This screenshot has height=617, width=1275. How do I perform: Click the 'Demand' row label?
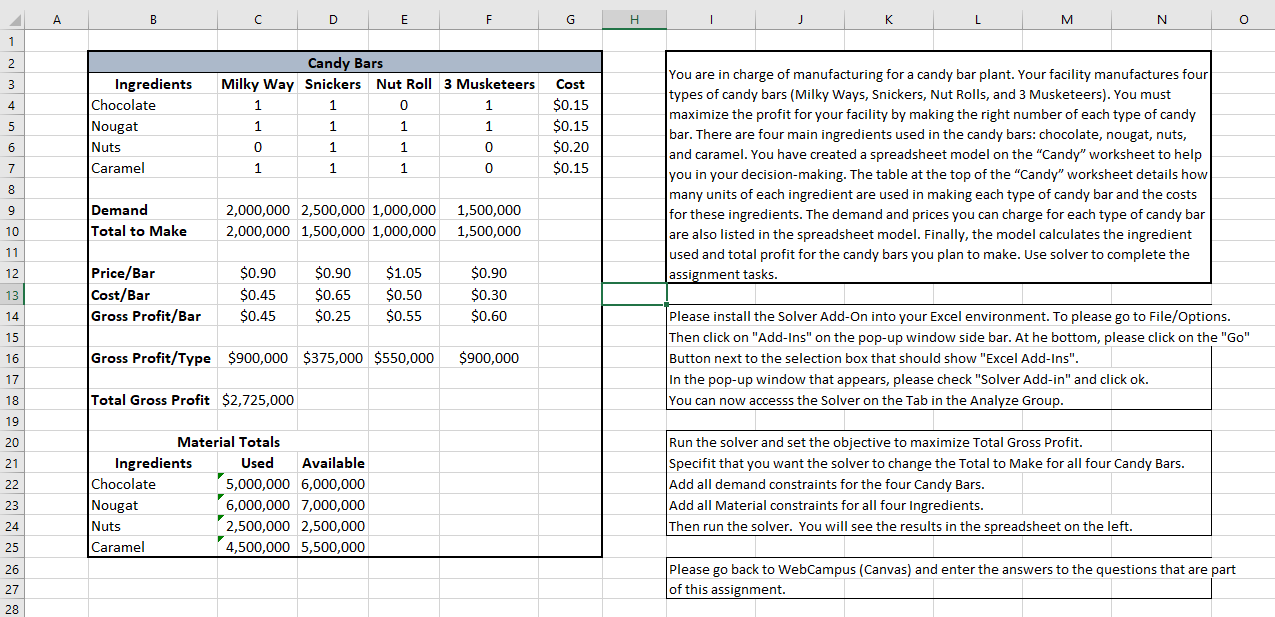pos(119,210)
